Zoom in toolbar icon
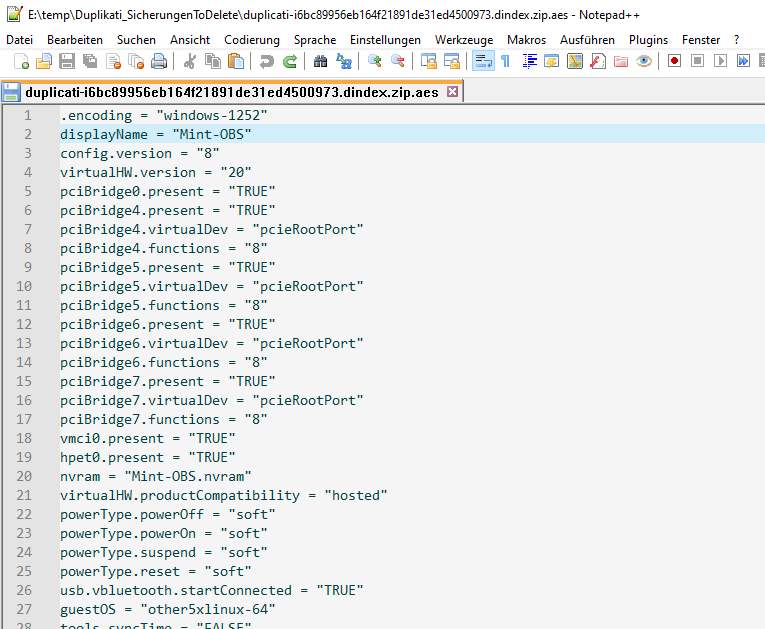The width and height of the screenshot is (765, 629). (x=375, y=61)
